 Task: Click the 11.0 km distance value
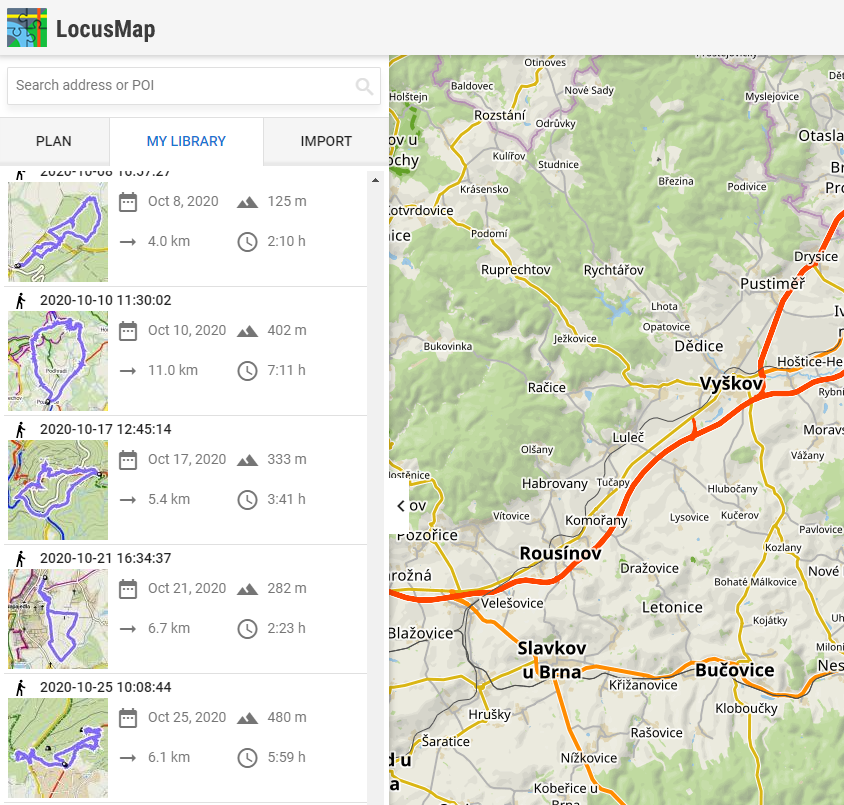pos(173,370)
